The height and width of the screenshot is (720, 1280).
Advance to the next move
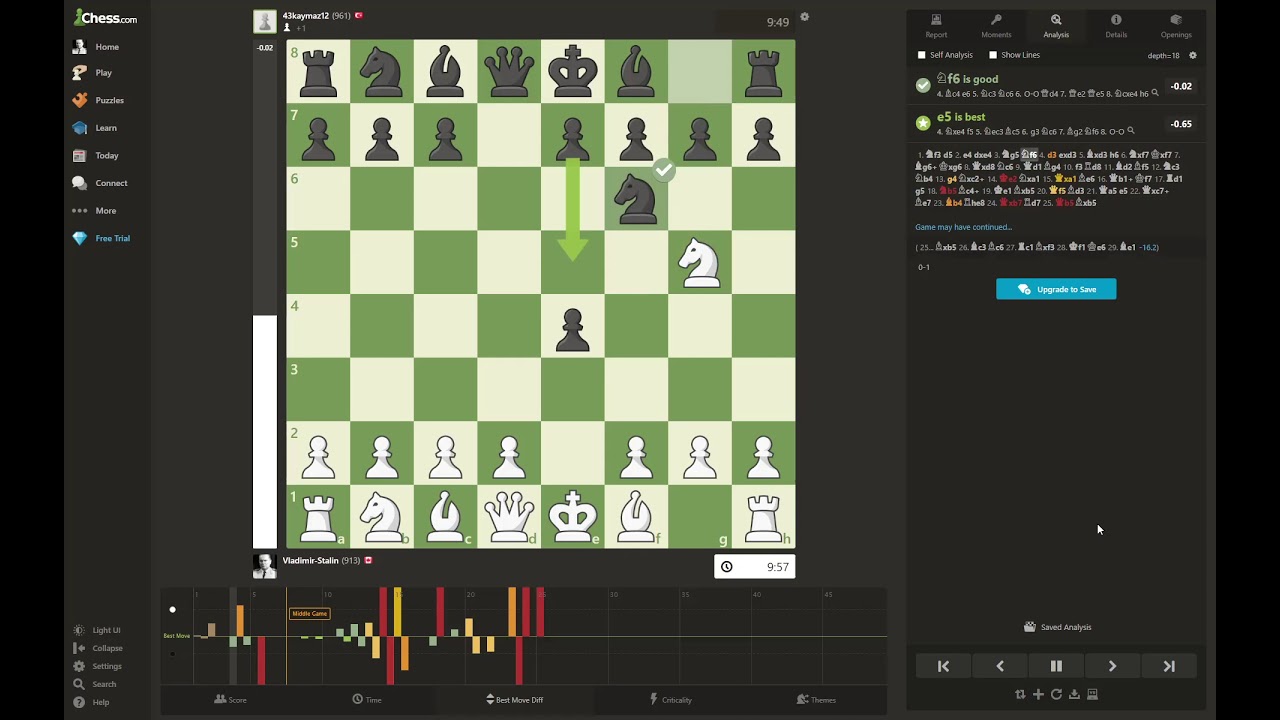[x=1112, y=666]
